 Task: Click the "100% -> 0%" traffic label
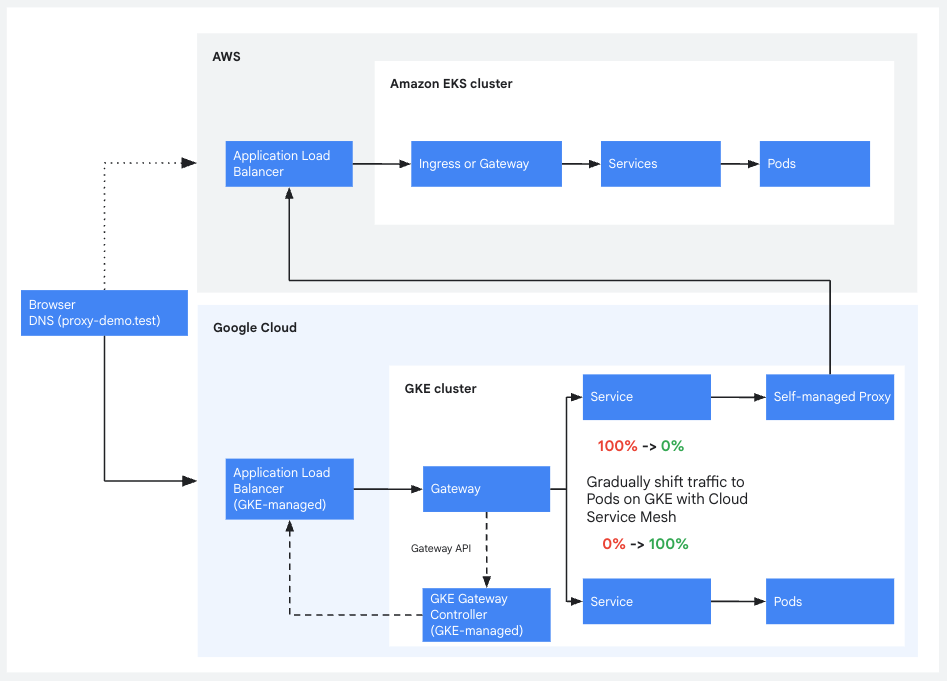(x=640, y=446)
